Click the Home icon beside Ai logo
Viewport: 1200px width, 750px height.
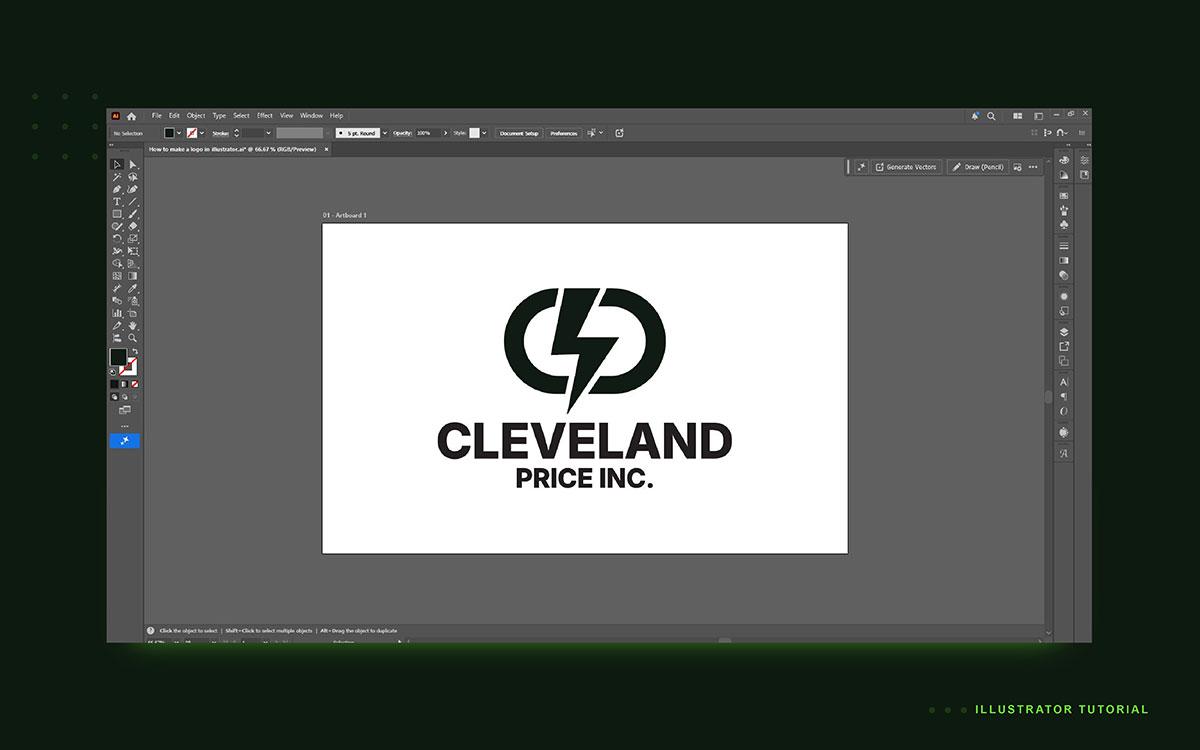tap(131, 116)
